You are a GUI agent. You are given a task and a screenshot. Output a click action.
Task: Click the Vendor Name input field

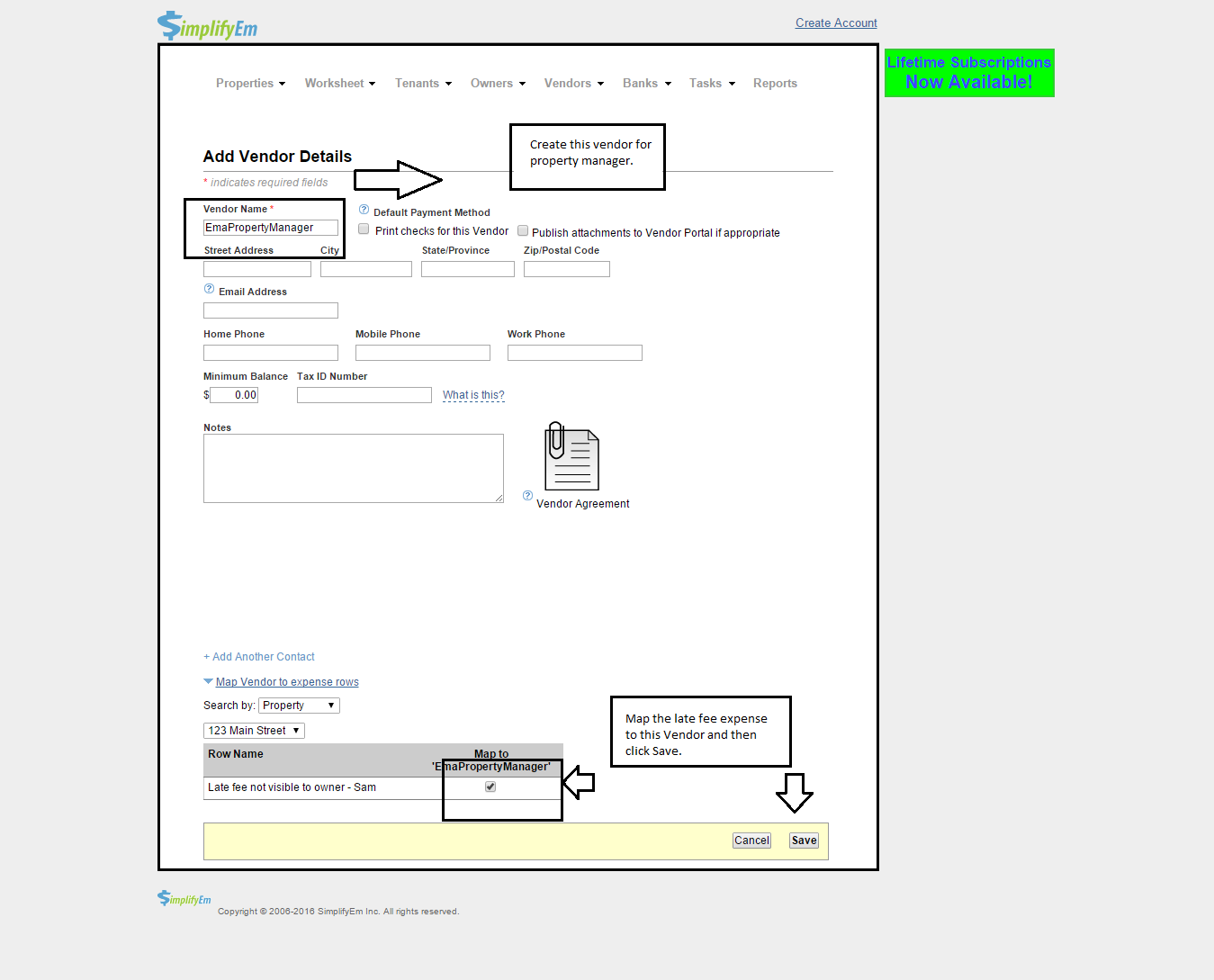point(271,228)
